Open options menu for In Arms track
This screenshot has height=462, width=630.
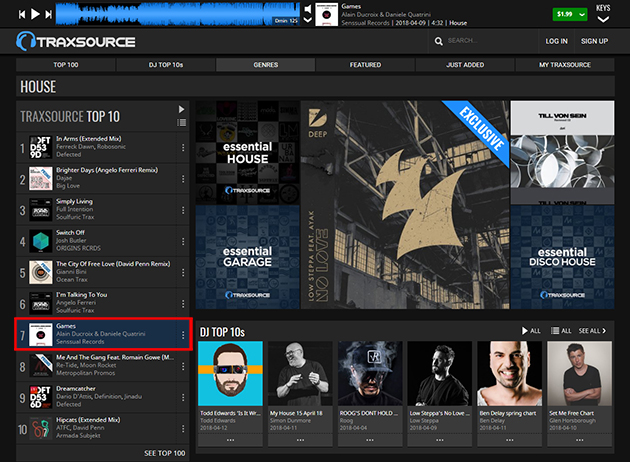183,147
